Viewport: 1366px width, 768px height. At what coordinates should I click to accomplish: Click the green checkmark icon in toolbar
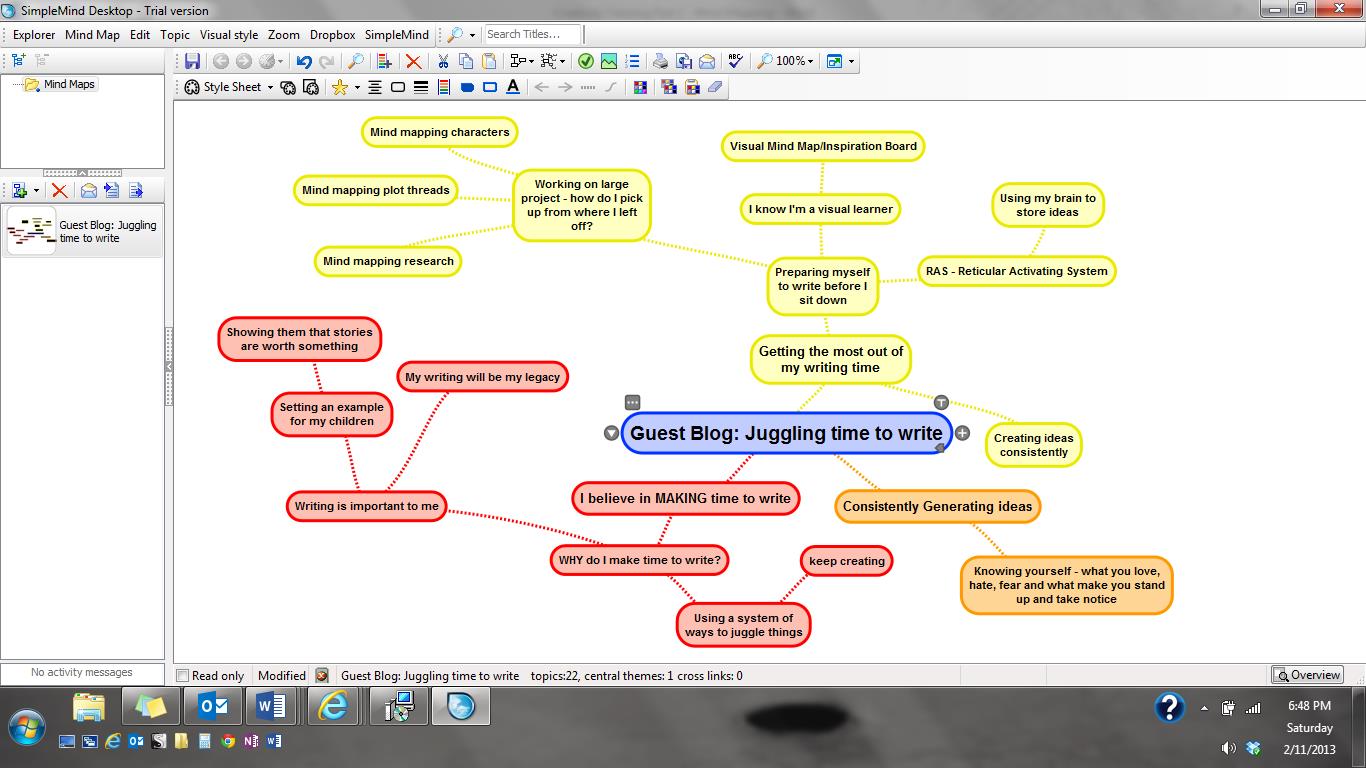[x=586, y=61]
